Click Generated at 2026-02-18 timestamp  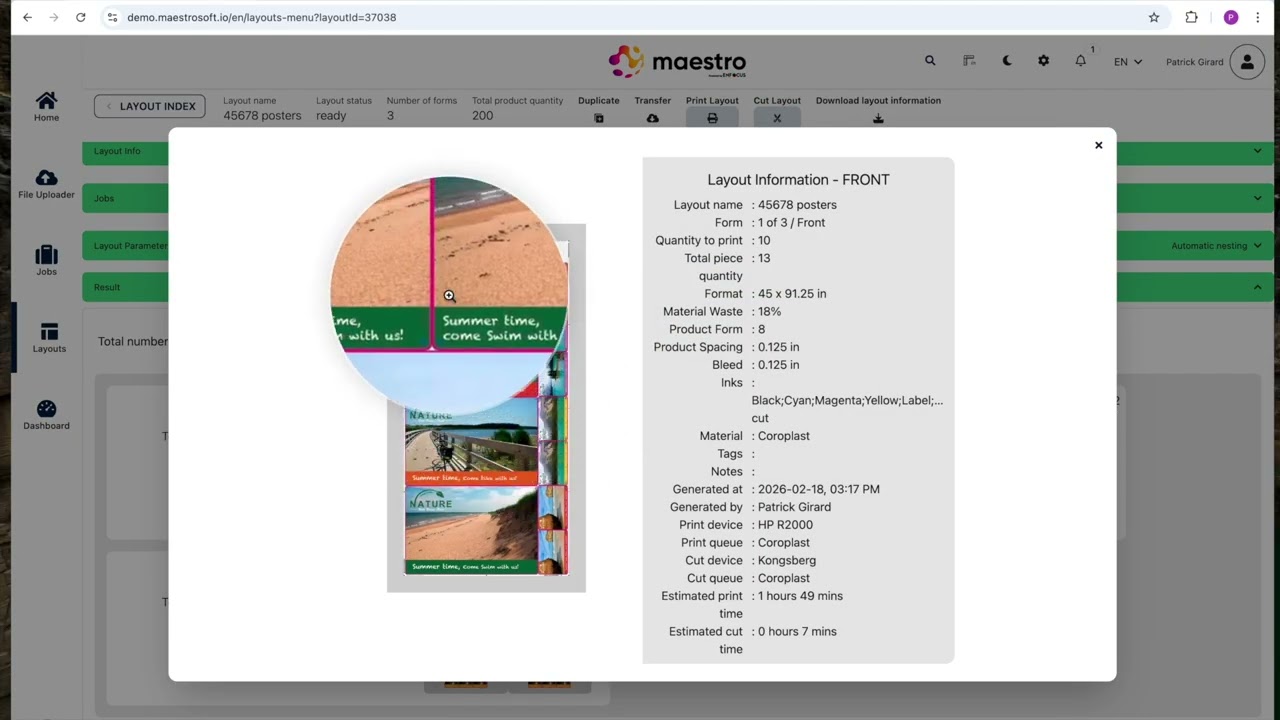point(819,490)
